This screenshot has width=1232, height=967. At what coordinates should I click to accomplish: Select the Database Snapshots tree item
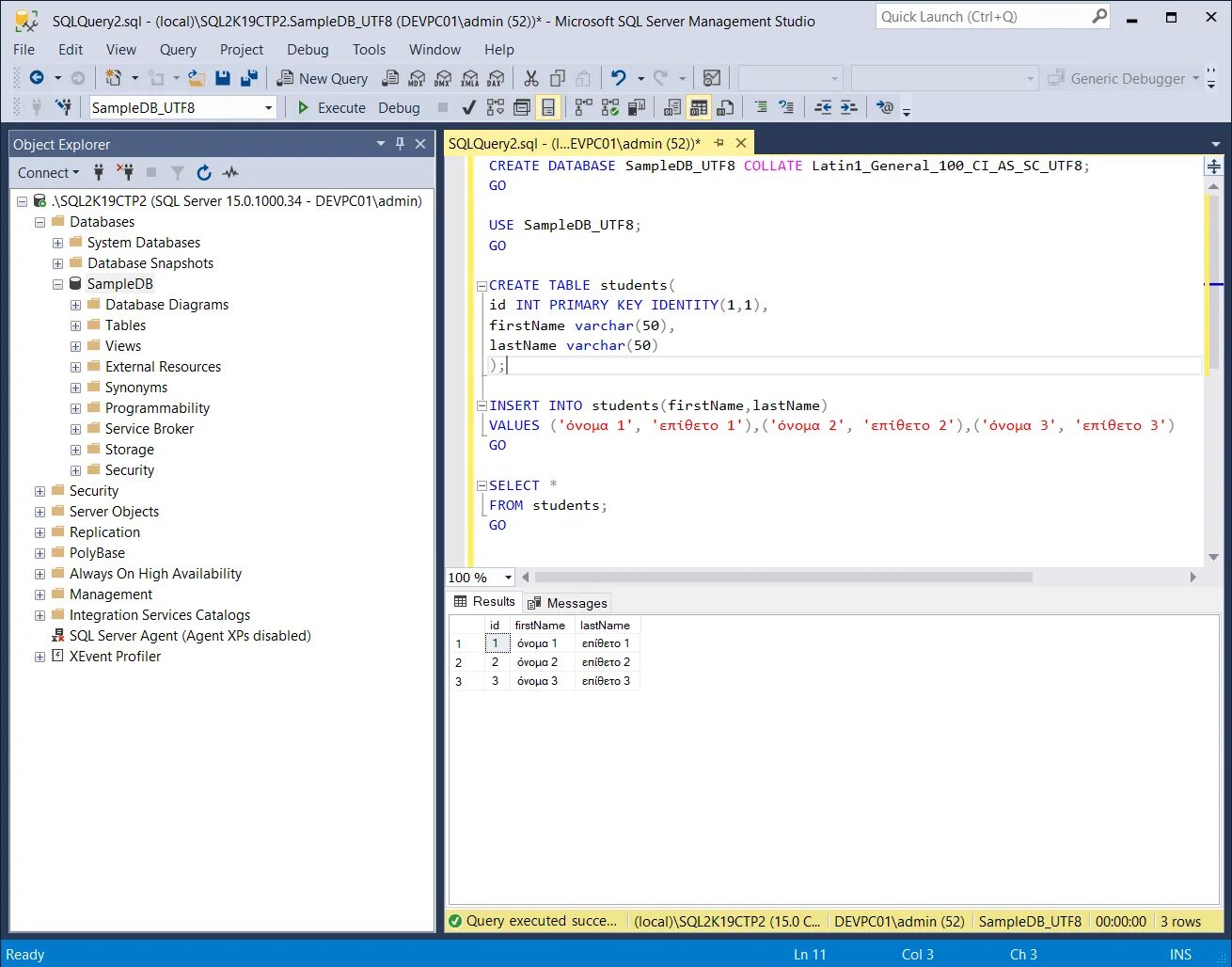click(150, 263)
